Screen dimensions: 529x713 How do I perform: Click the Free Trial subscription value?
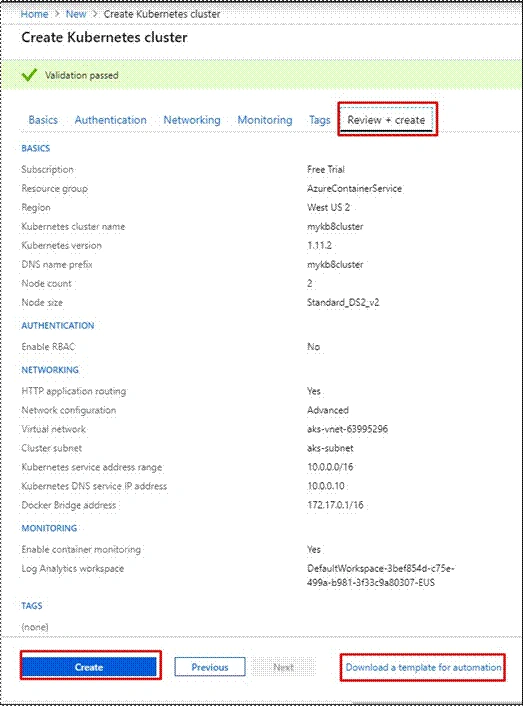[326, 170]
